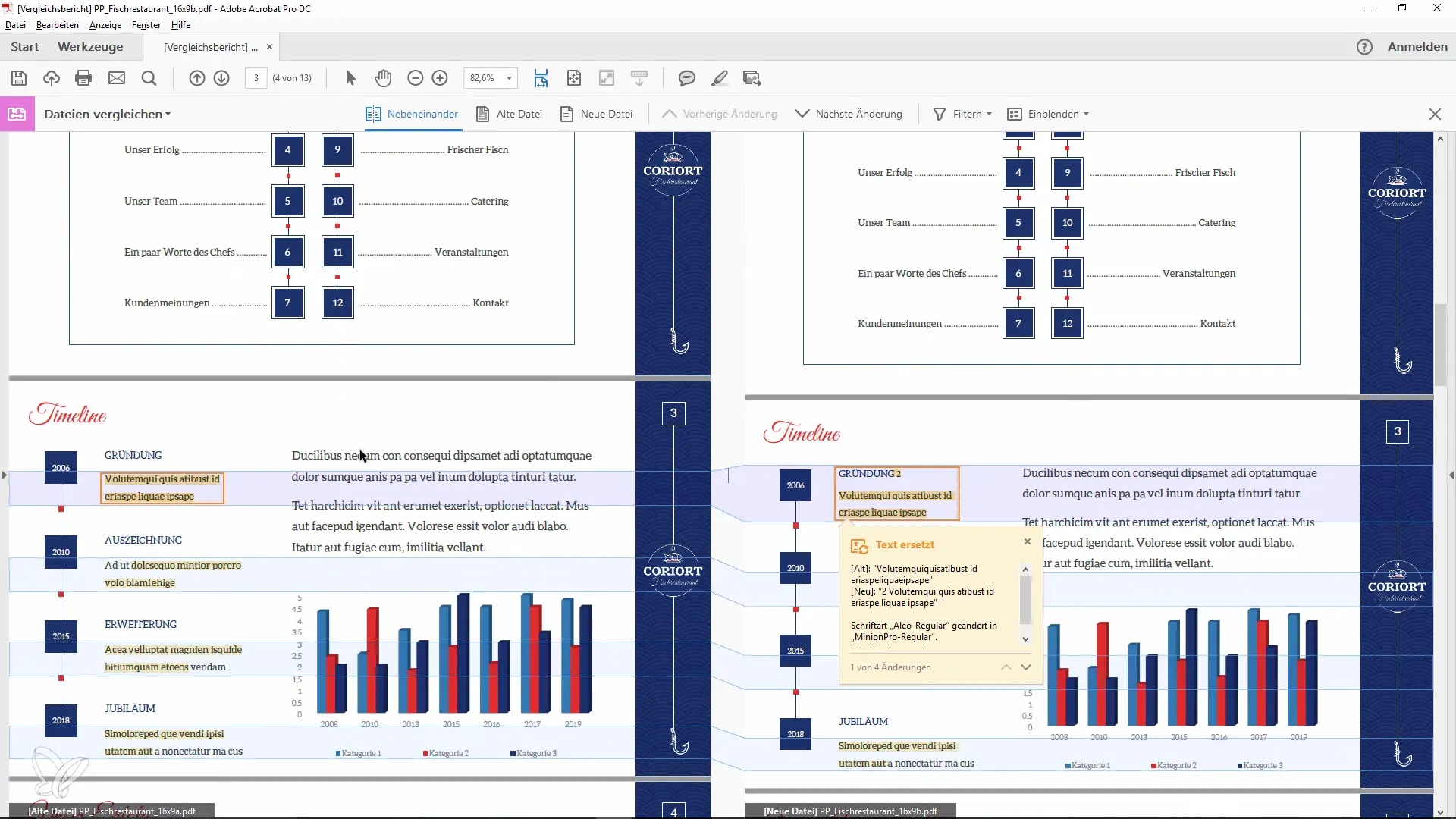
Task: Click the help question mark icon
Action: point(1364,47)
